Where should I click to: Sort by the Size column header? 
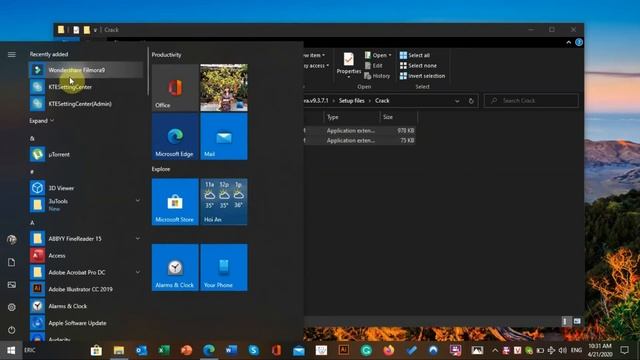pos(398,117)
